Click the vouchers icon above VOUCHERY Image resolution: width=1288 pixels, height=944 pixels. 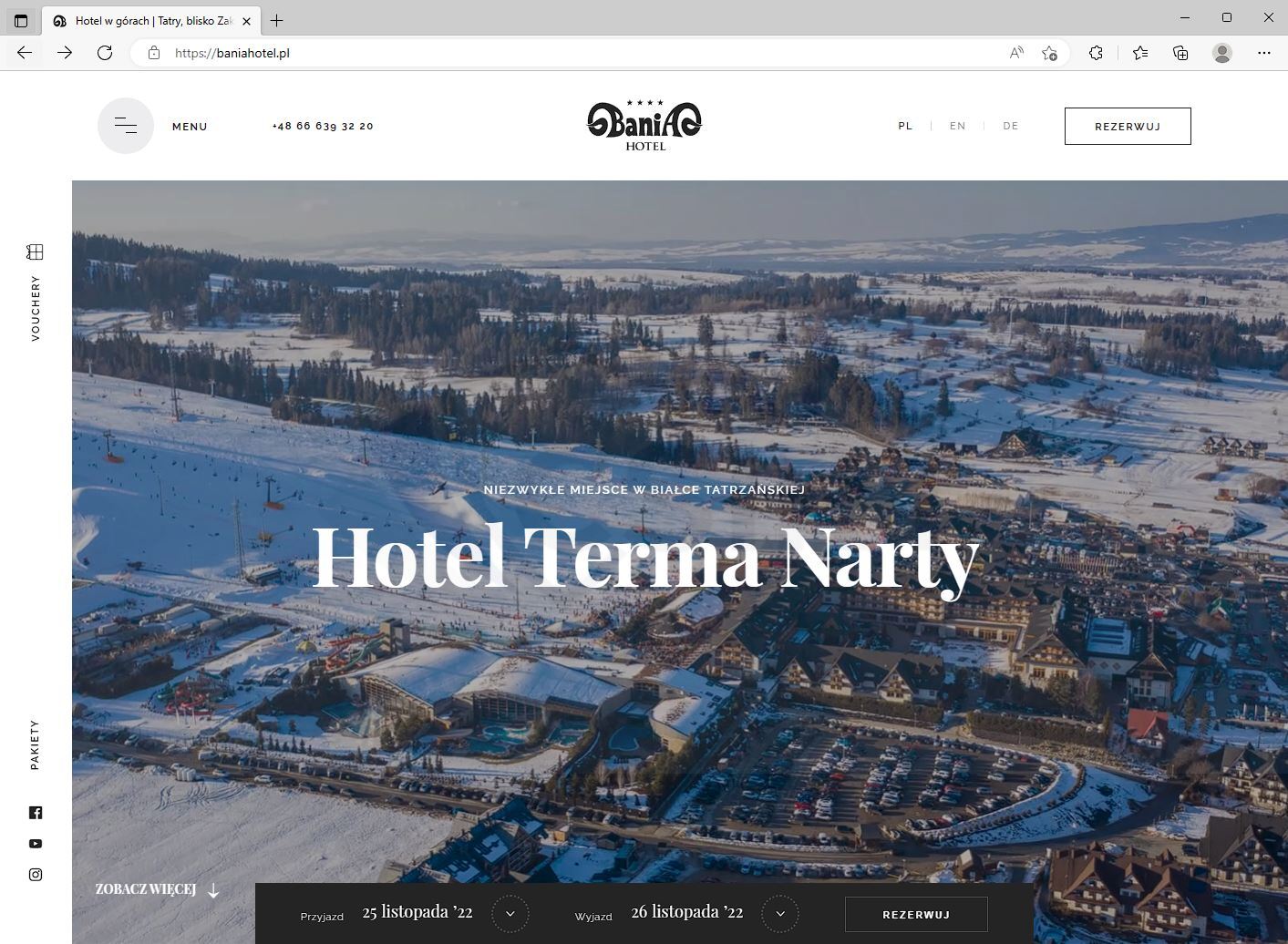[36, 251]
